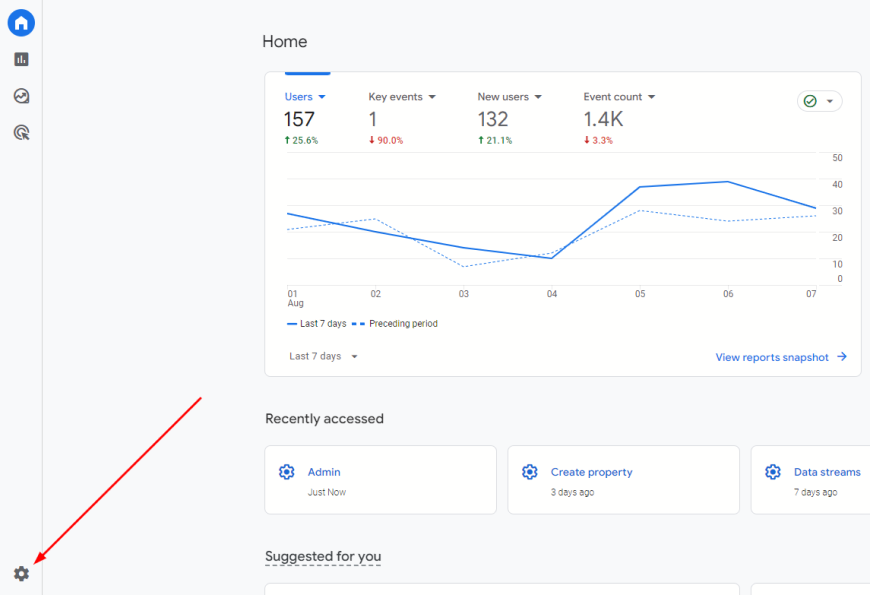Click the Preceding period legend entry
This screenshot has width=870, height=595.
click(395, 324)
